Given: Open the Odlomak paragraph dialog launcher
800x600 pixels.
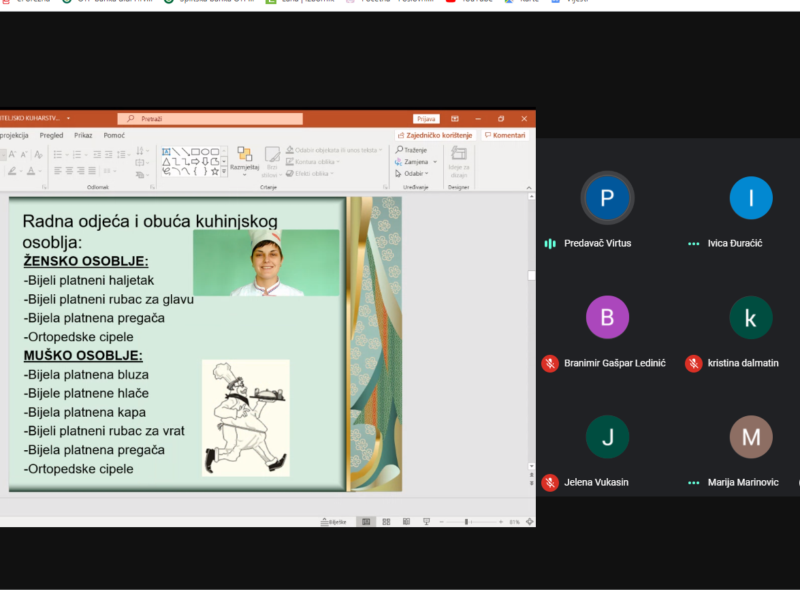Looking at the screenshot, I should tap(152, 187).
